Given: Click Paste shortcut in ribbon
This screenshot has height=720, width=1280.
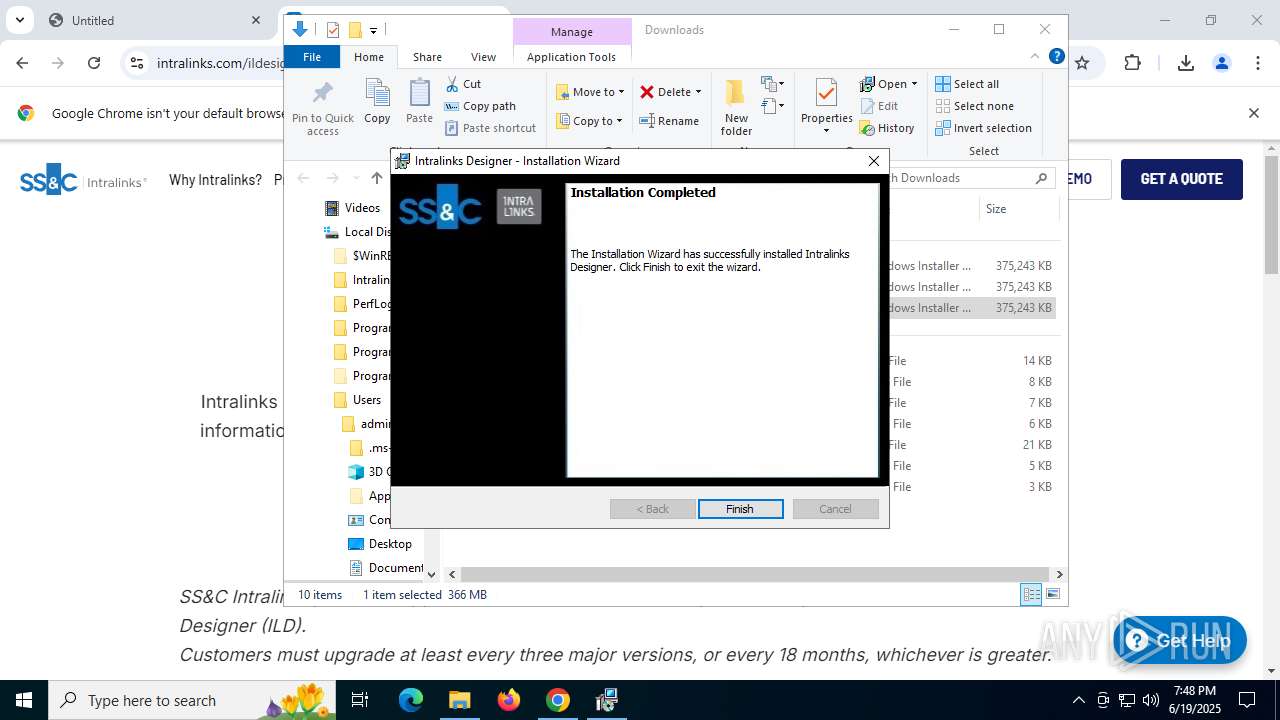Looking at the screenshot, I should click(491, 128).
